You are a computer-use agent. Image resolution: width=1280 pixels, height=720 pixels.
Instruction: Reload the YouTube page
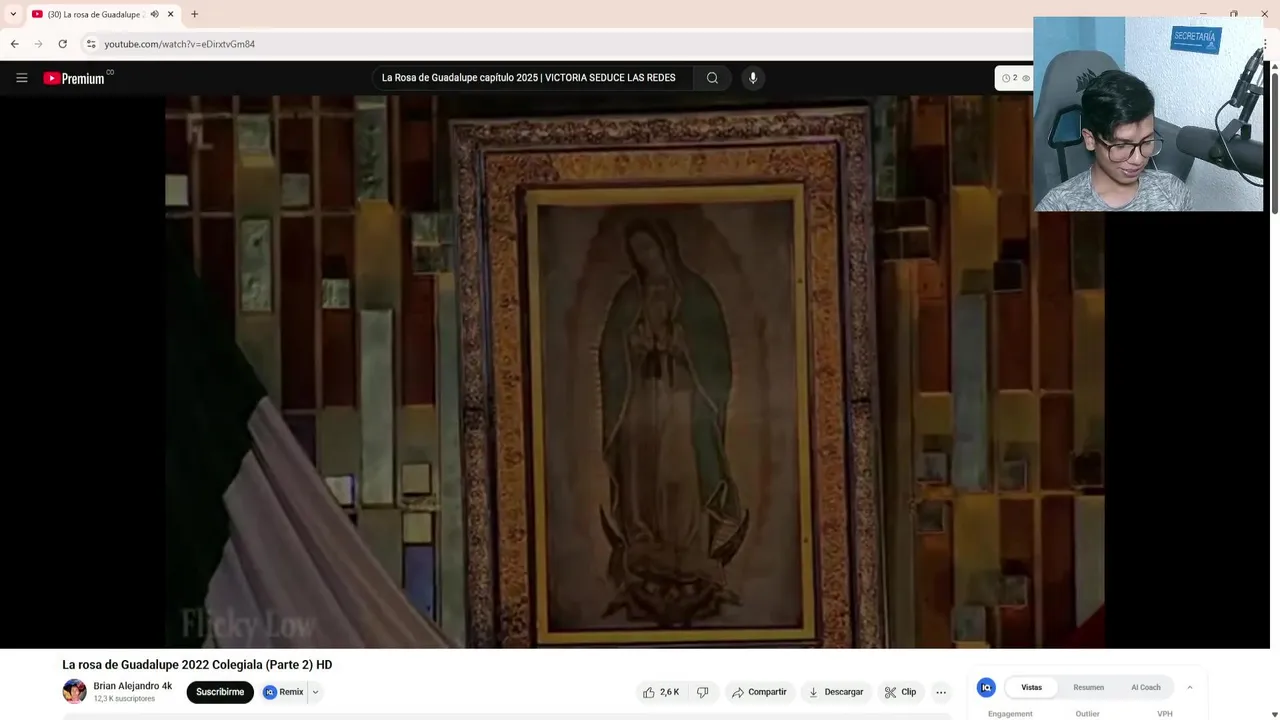[x=62, y=44]
